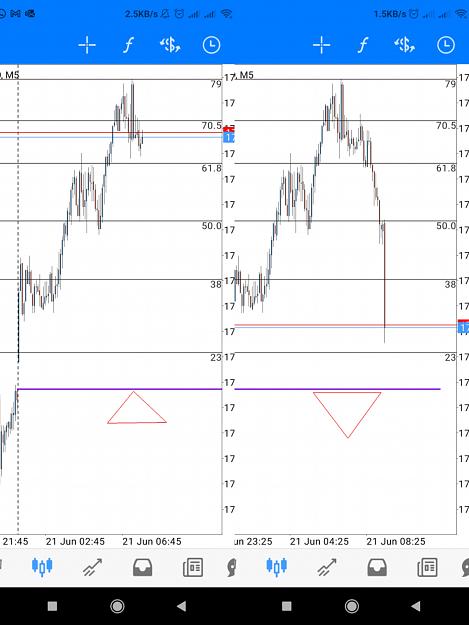Open indicators (f) in left chart toolbar
The image size is (469, 625).
coord(128,45)
